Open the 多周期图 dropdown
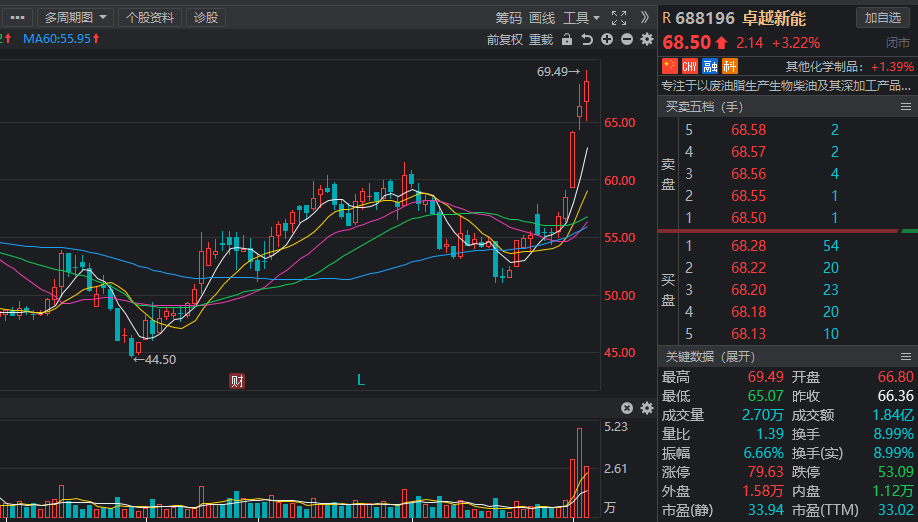The width and height of the screenshot is (918, 522). [75, 18]
